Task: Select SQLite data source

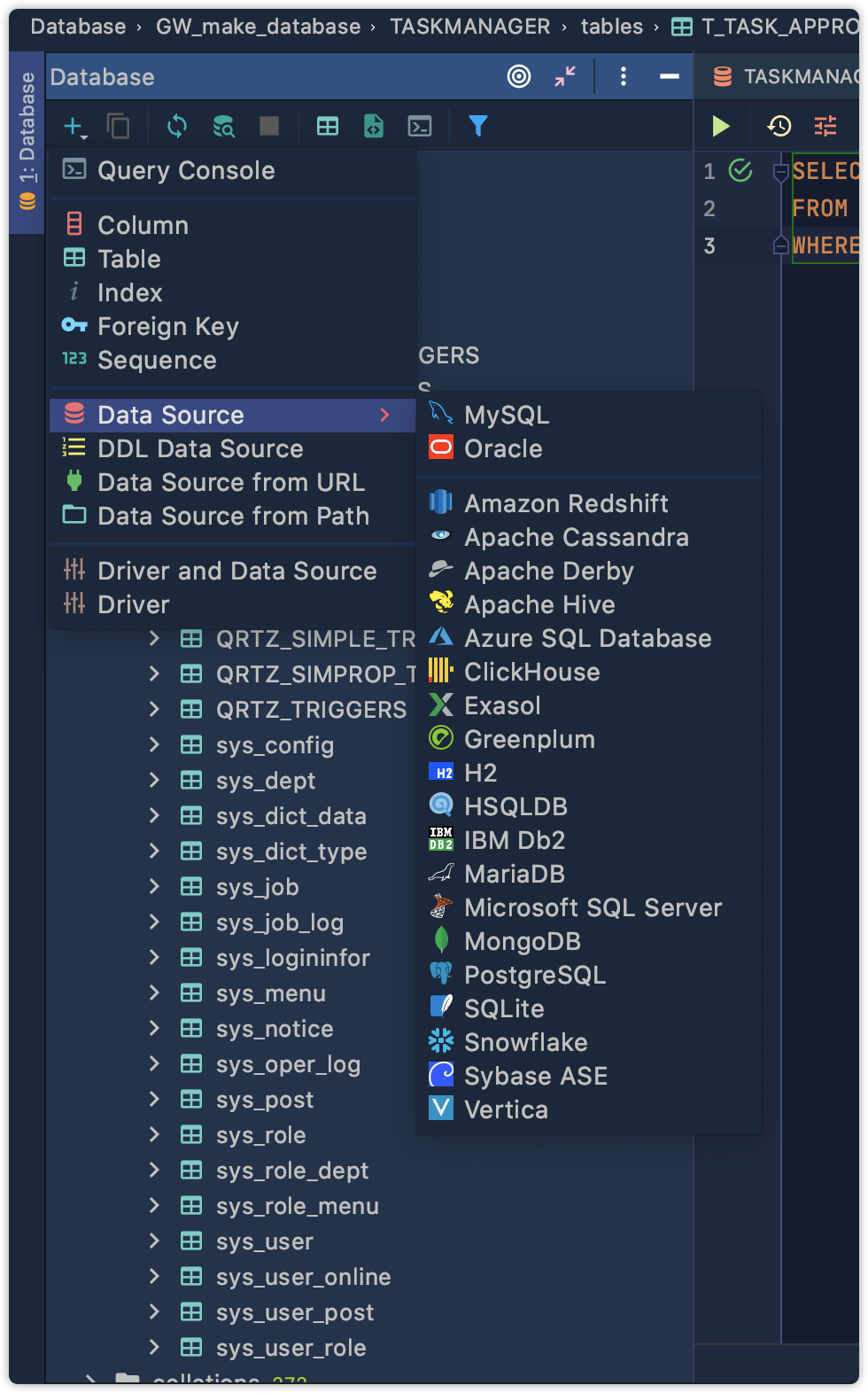Action: pos(589,1008)
